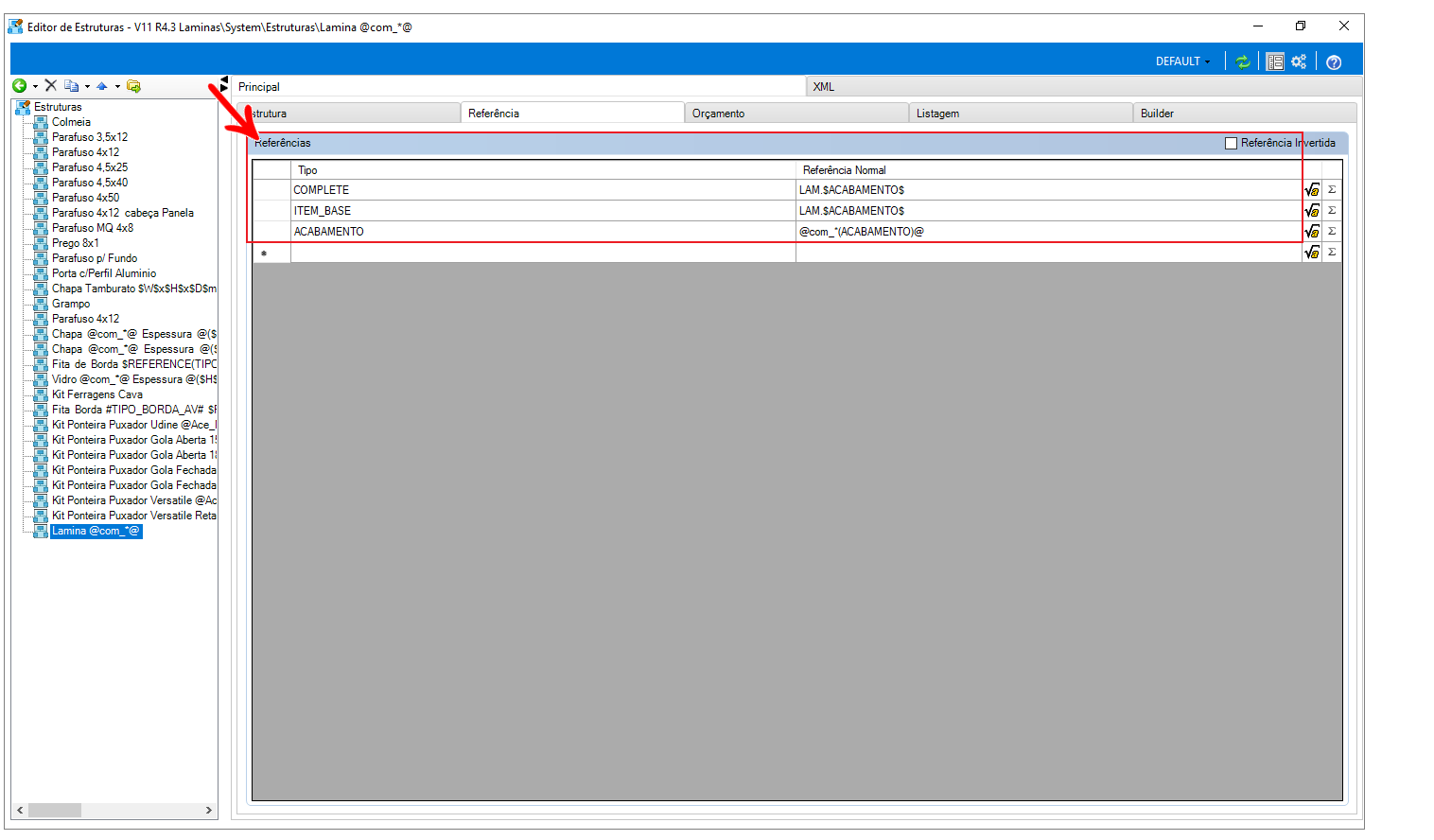
Task: Open the Orçamento sub-tab
Action: click(796, 114)
